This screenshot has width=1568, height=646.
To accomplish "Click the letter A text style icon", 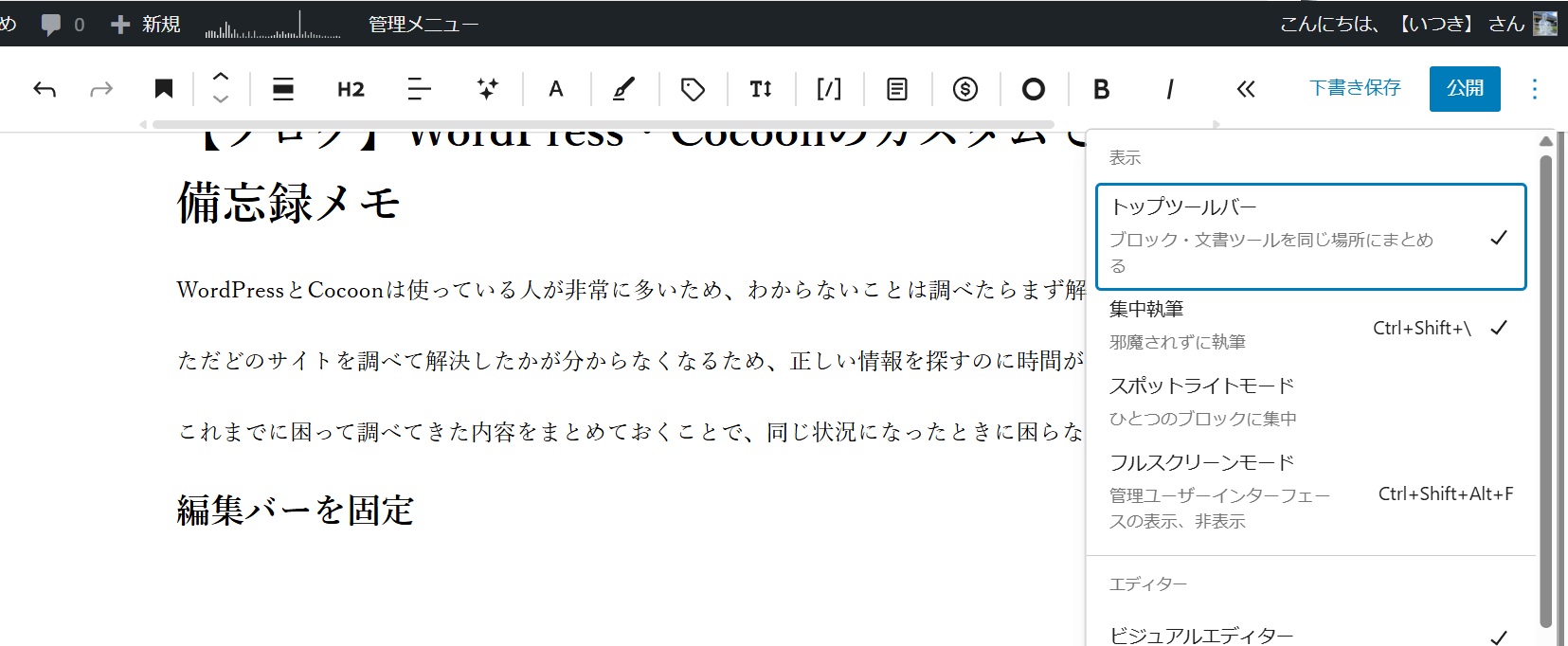I will point(556,89).
